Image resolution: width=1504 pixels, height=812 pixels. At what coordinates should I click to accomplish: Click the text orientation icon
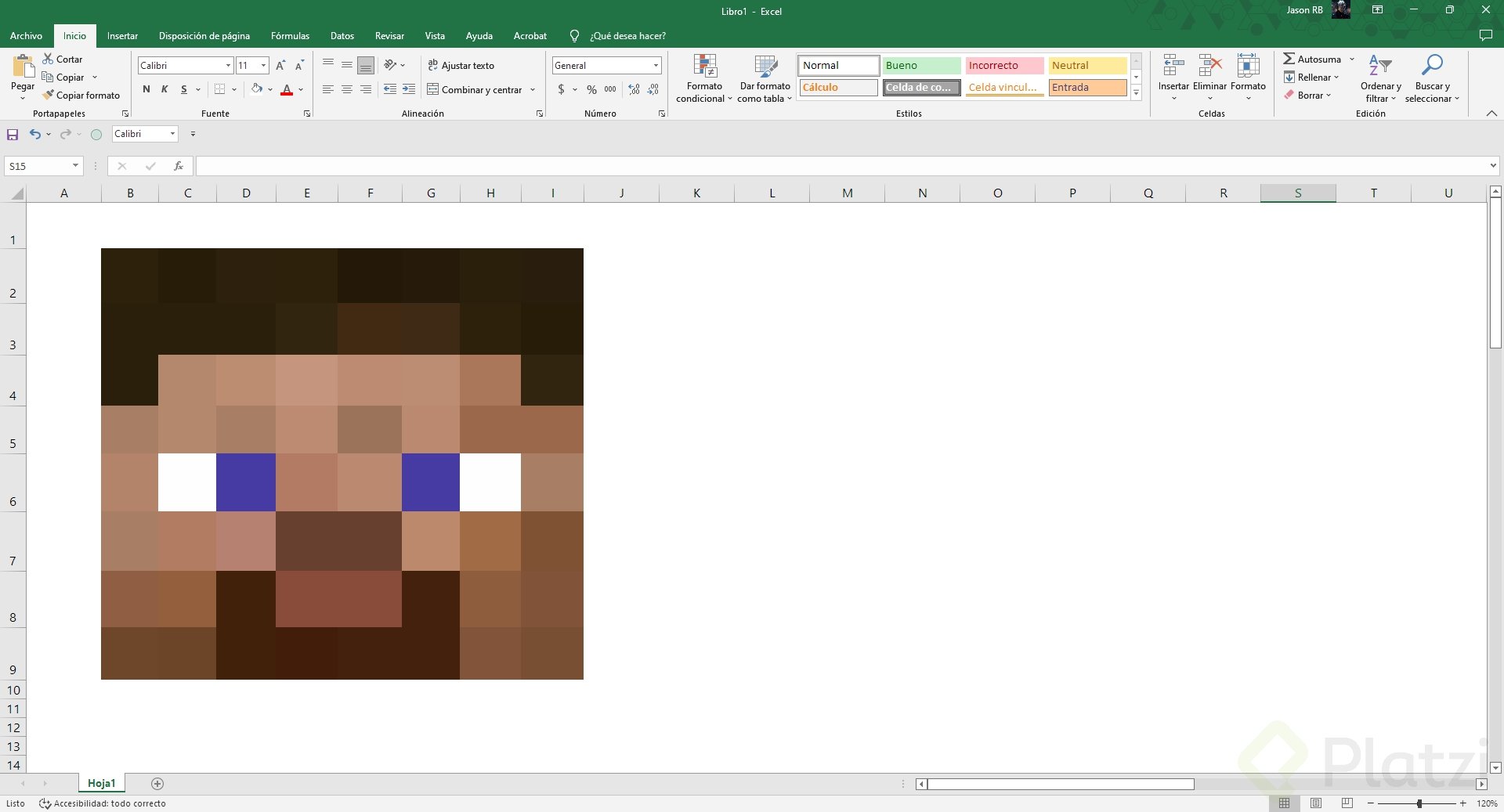point(390,65)
